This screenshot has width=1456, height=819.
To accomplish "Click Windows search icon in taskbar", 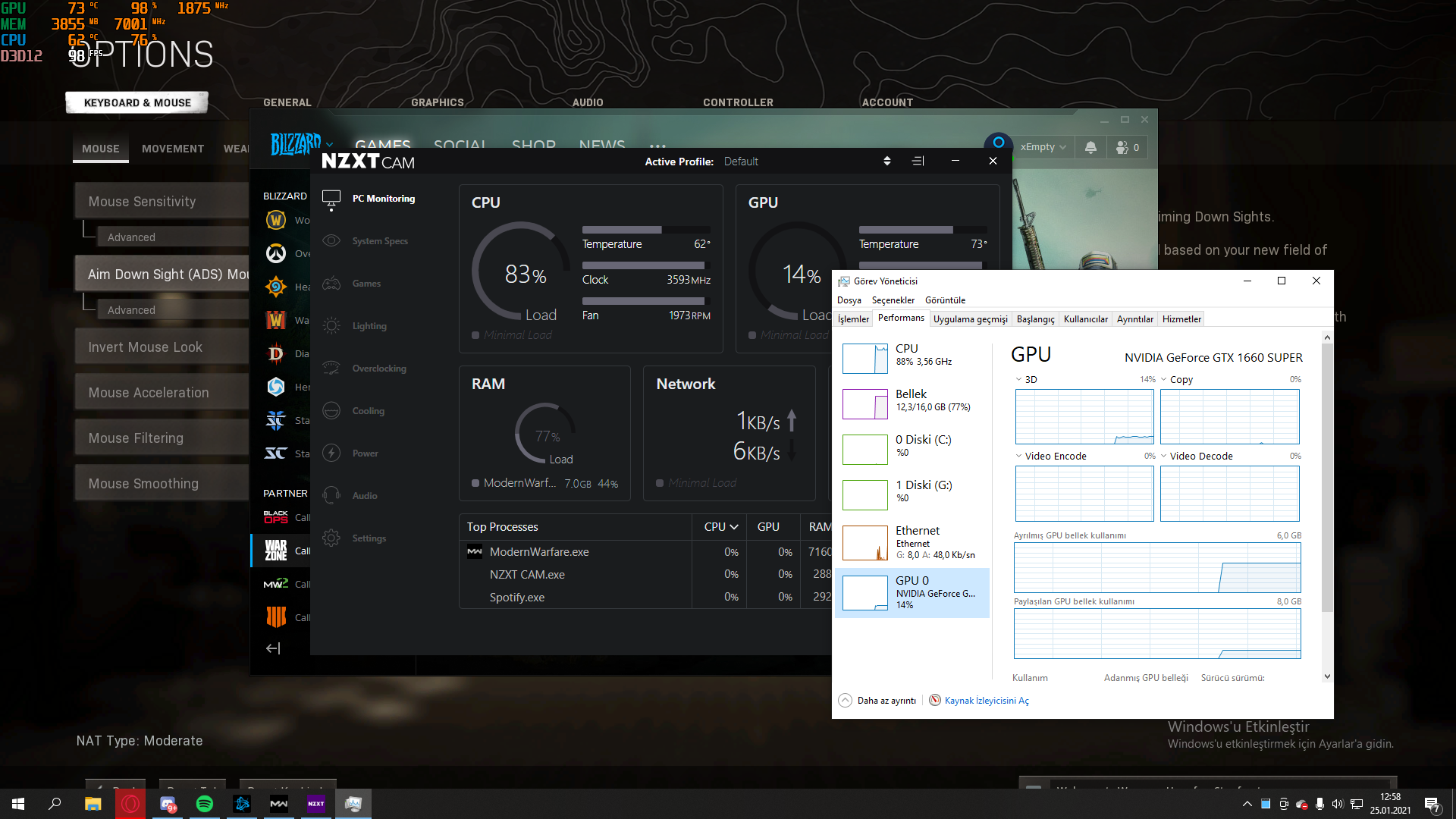I will [x=55, y=804].
